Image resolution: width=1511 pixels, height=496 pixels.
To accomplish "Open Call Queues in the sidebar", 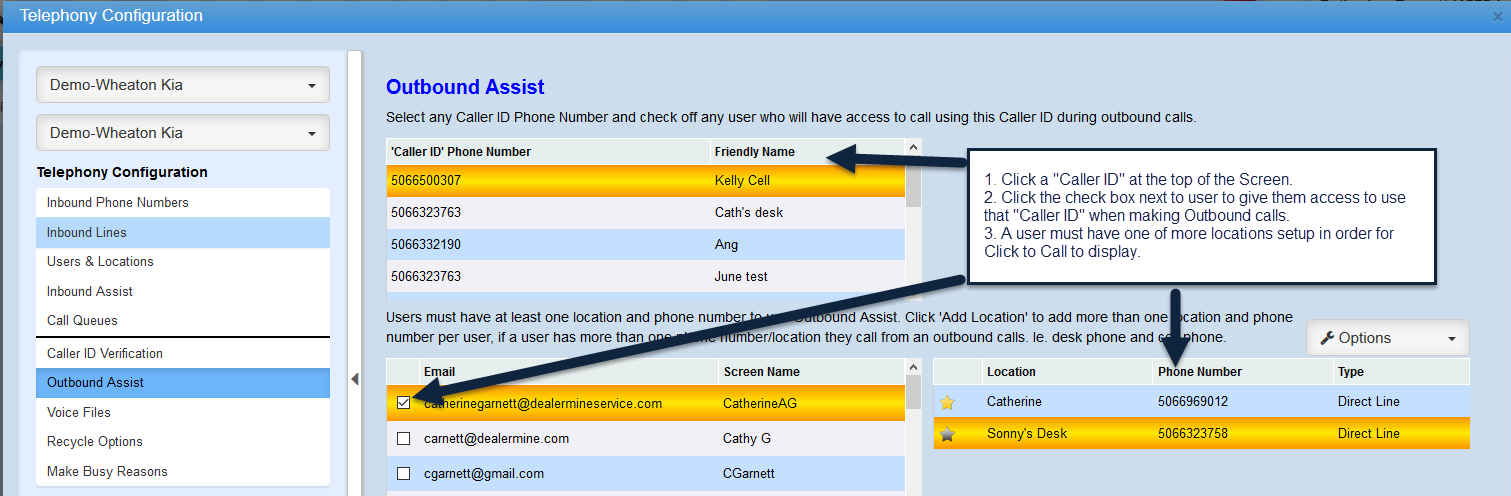I will 82,321.
